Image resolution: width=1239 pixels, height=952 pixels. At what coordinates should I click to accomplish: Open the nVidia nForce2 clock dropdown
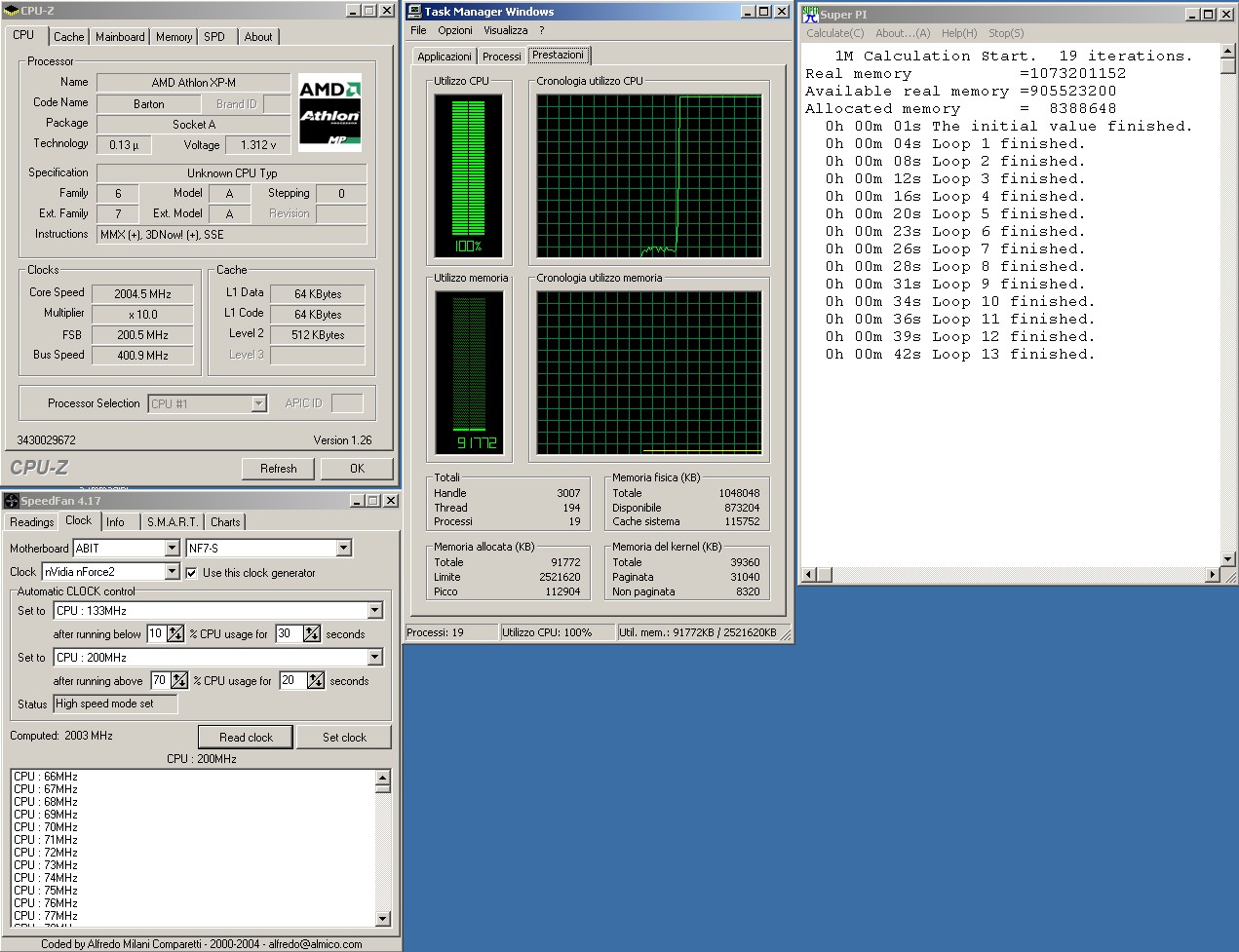pyautogui.click(x=172, y=572)
